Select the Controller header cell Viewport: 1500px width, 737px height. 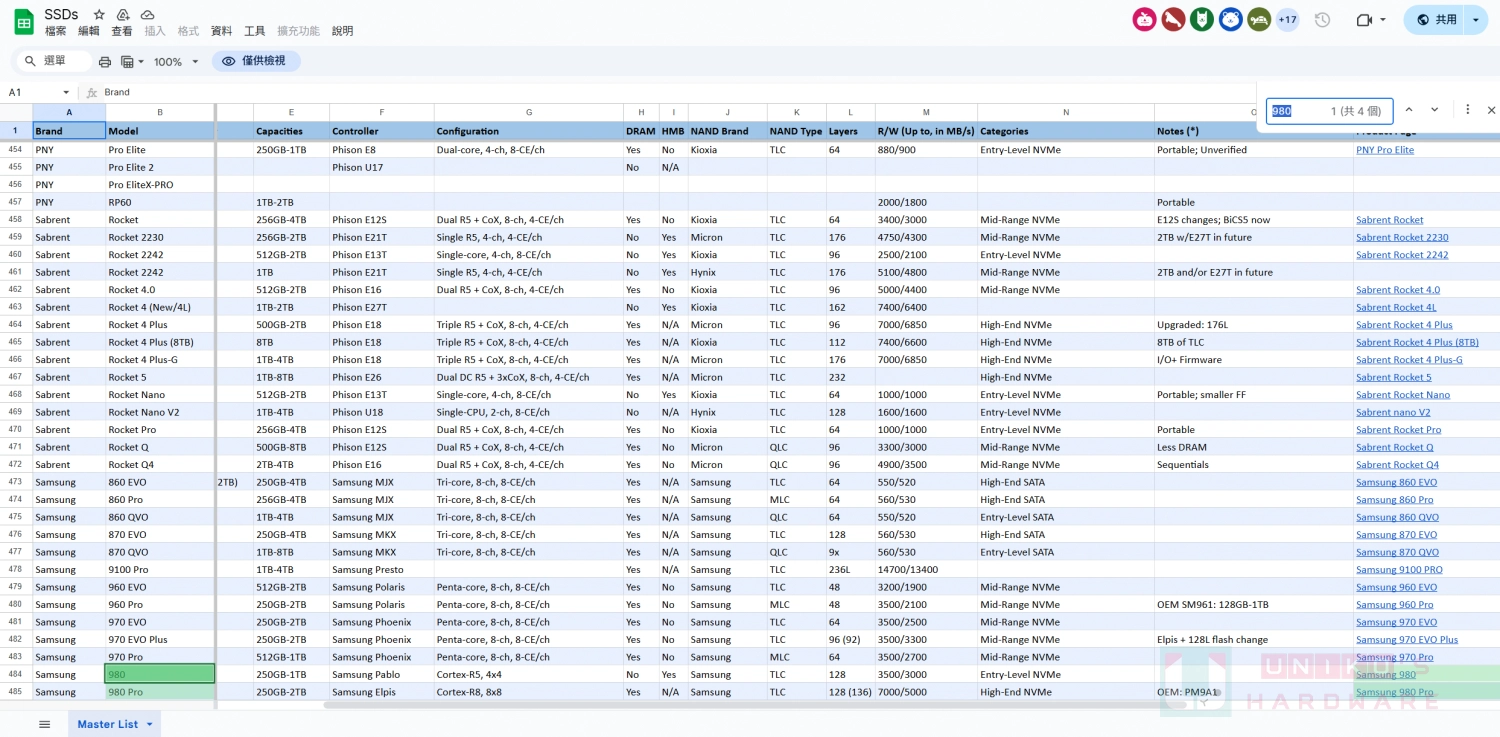tap(381, 131)
